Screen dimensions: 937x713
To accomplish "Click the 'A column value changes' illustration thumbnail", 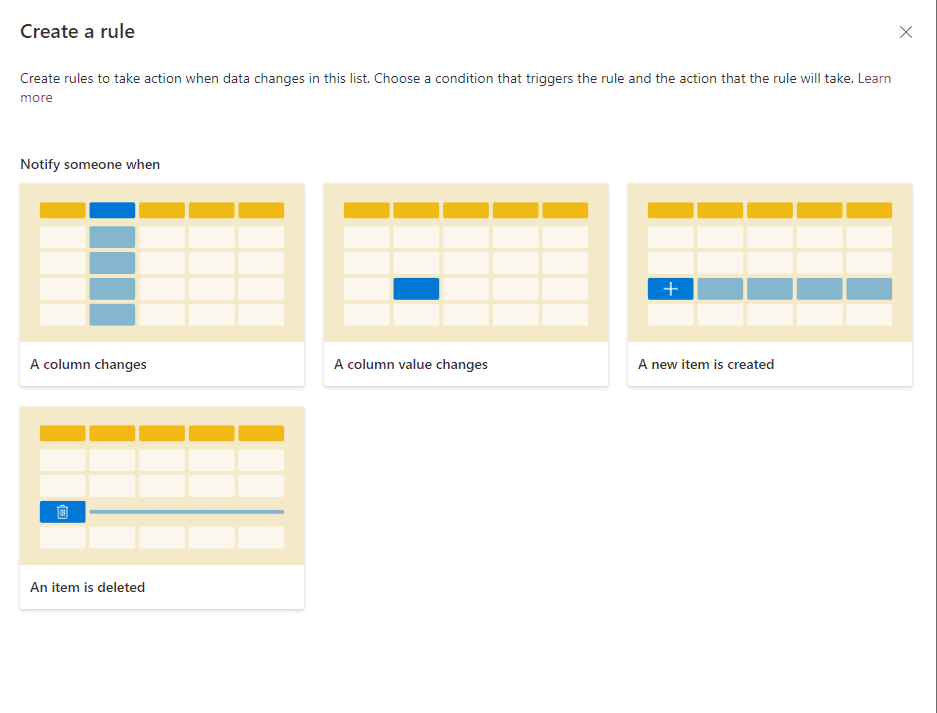I will tap(466, 263).
